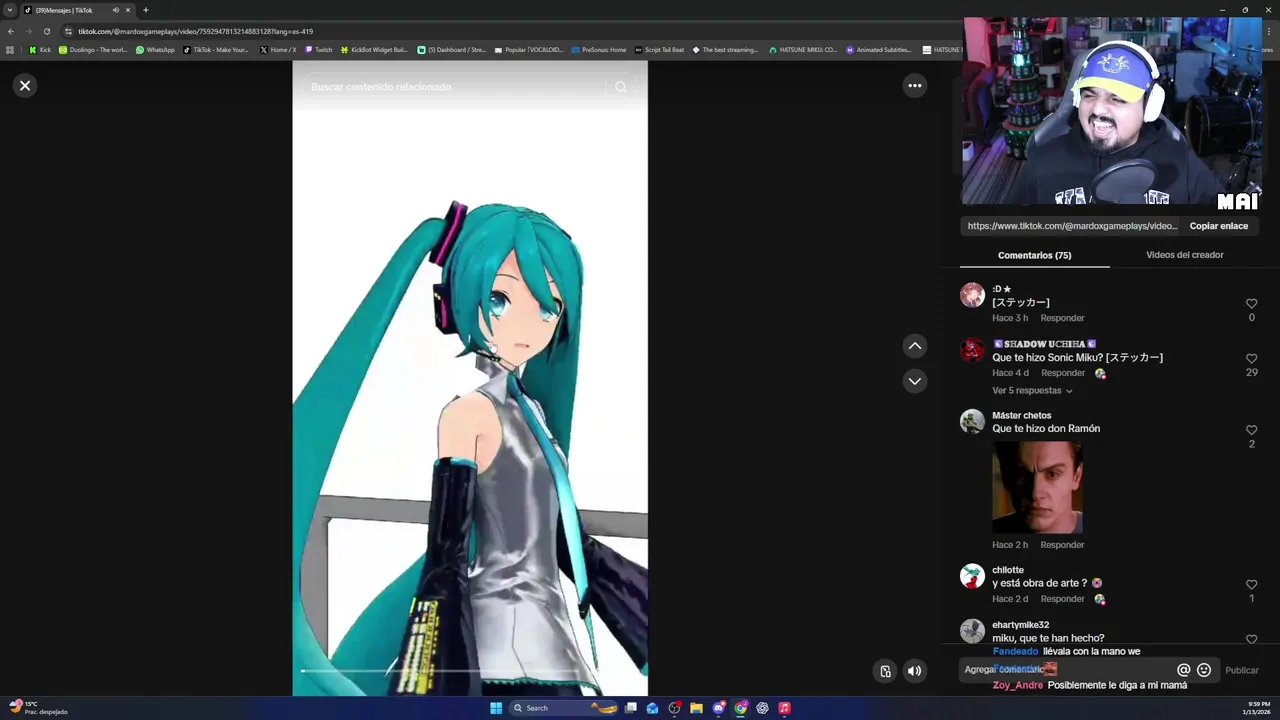Mute the tab with its speaker icon
This screenshot has width=1280, height=720.
(115, 10)
